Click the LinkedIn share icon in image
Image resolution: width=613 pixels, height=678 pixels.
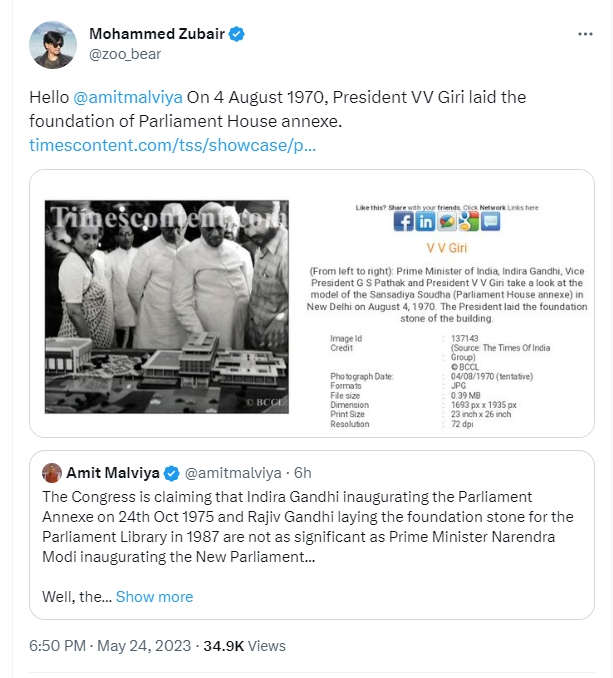click(x=425, y=222)
